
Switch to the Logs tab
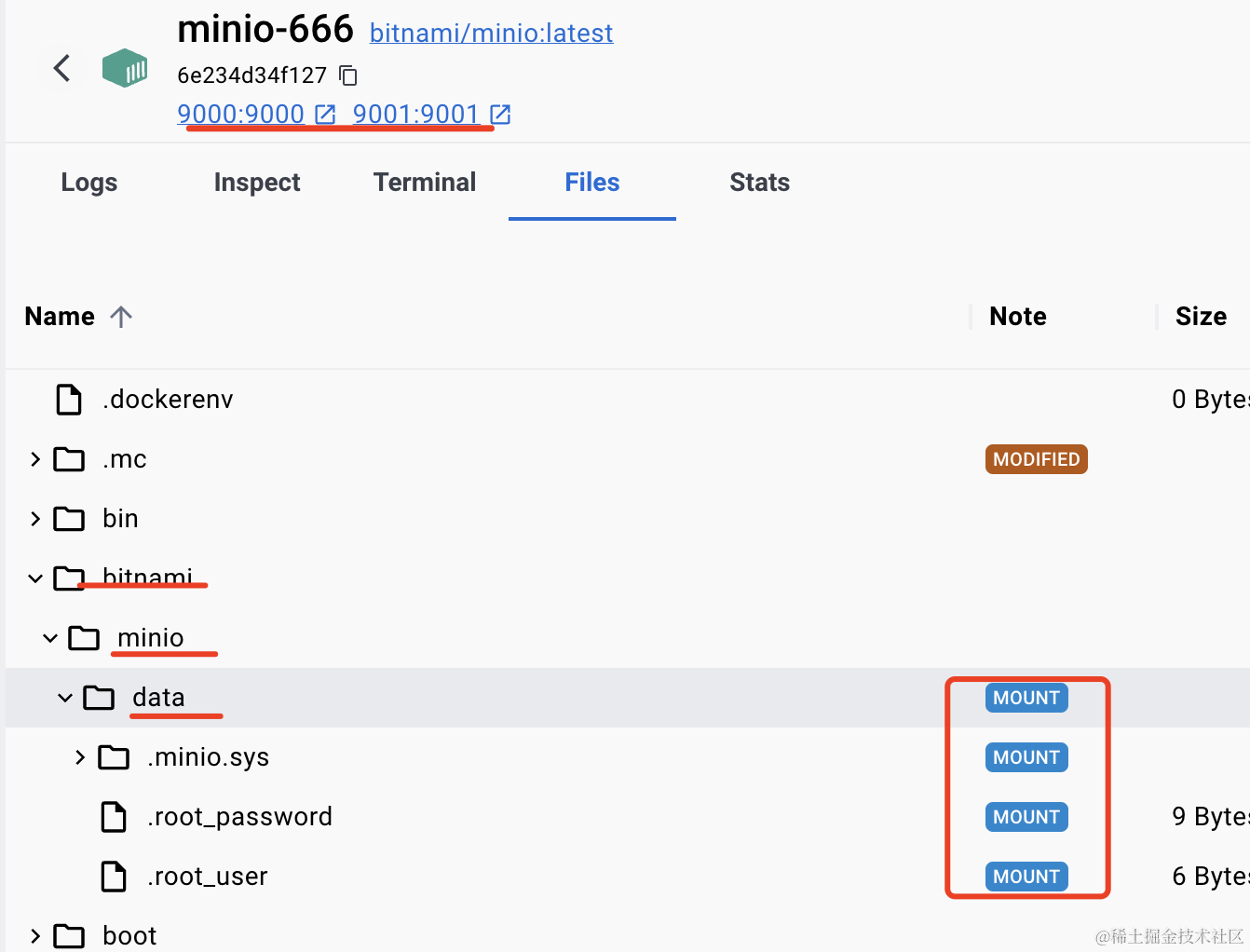(x=89, y=183)
